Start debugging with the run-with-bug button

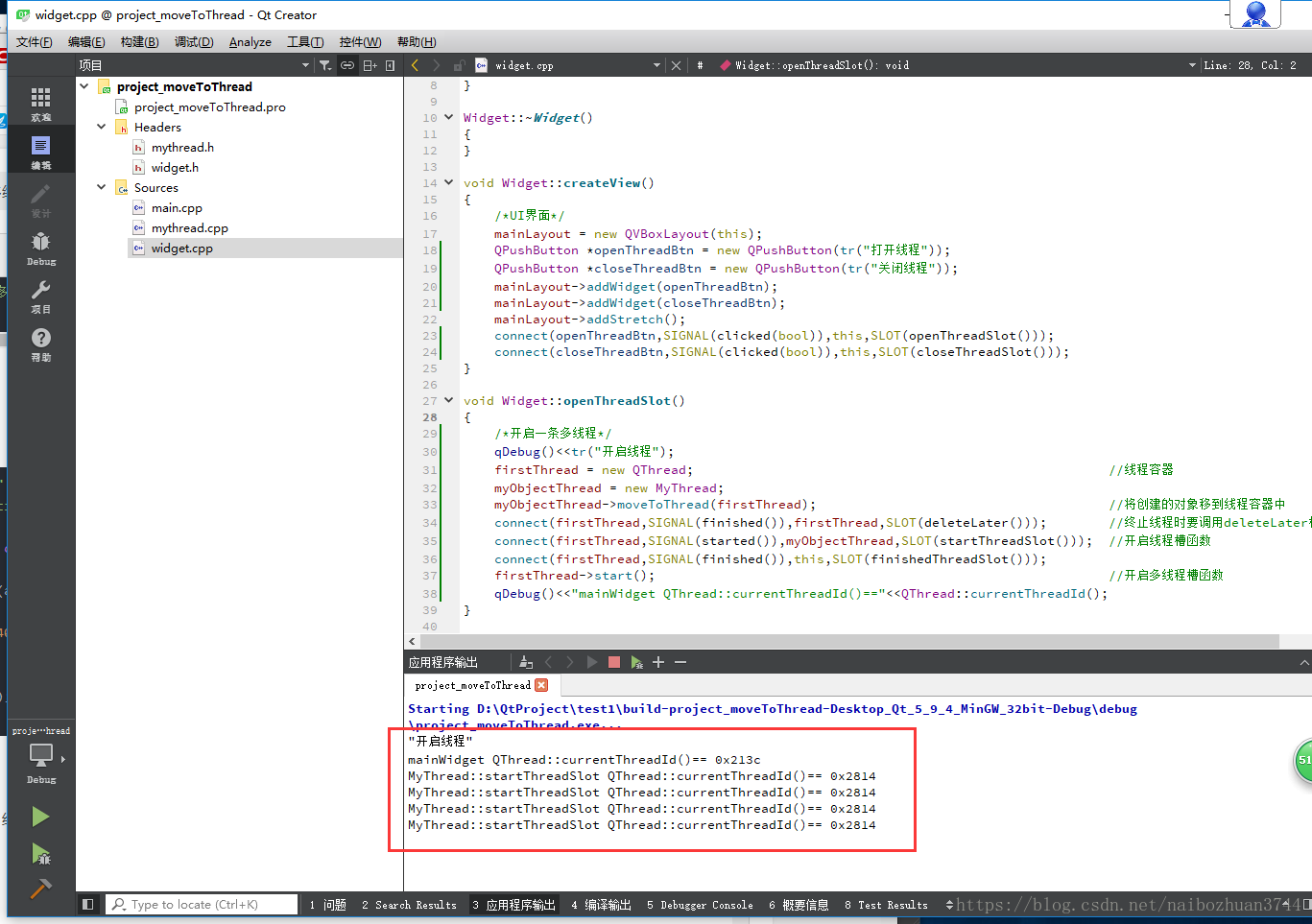40,853
